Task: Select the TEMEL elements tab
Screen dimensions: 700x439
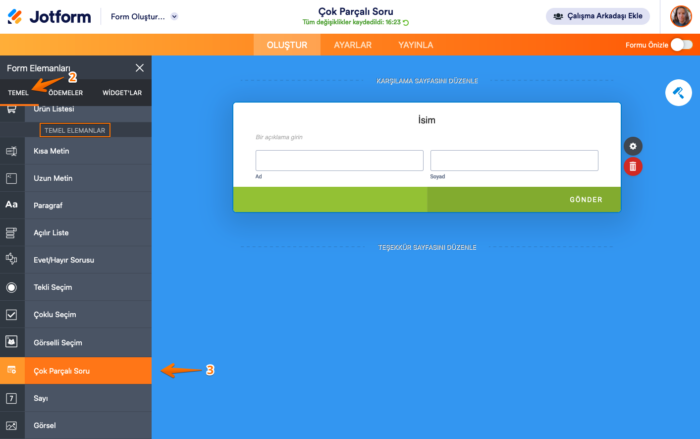Action: pyautogui.click(x=18, y=93)
